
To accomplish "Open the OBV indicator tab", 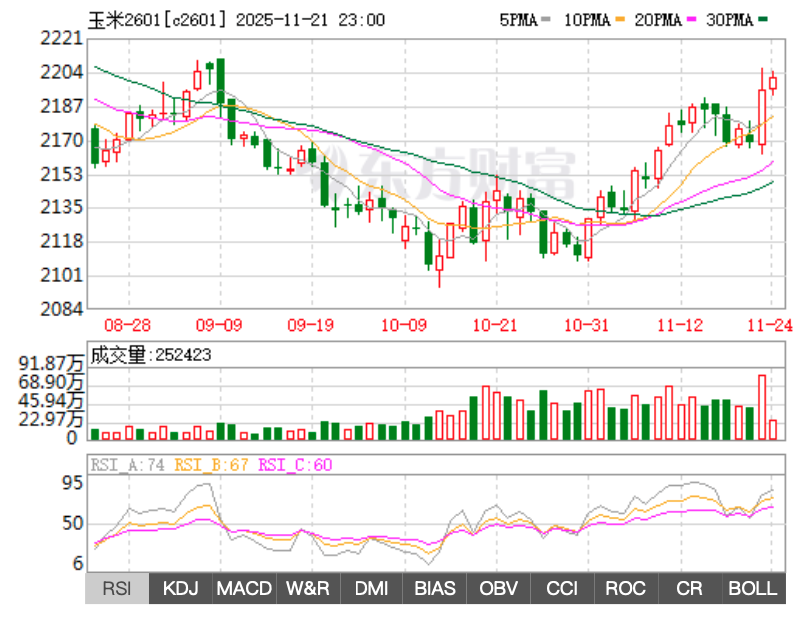I will tap(499, 588).
